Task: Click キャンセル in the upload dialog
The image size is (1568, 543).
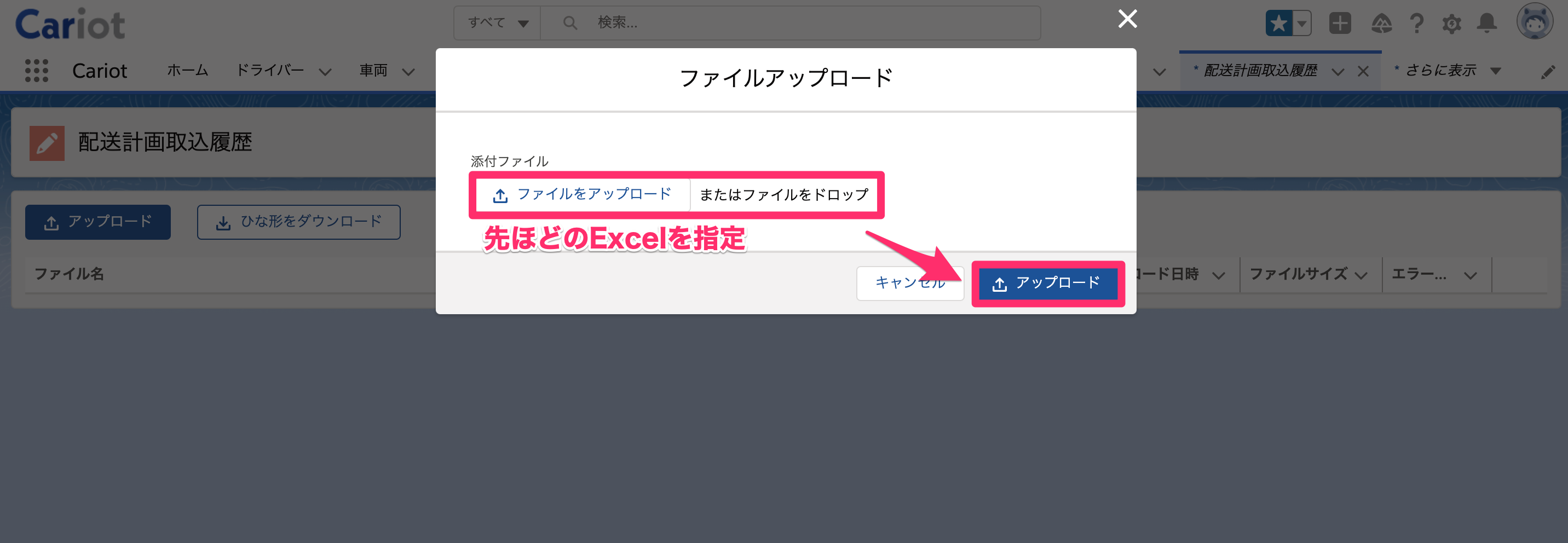Action: (x=910, y=283)
